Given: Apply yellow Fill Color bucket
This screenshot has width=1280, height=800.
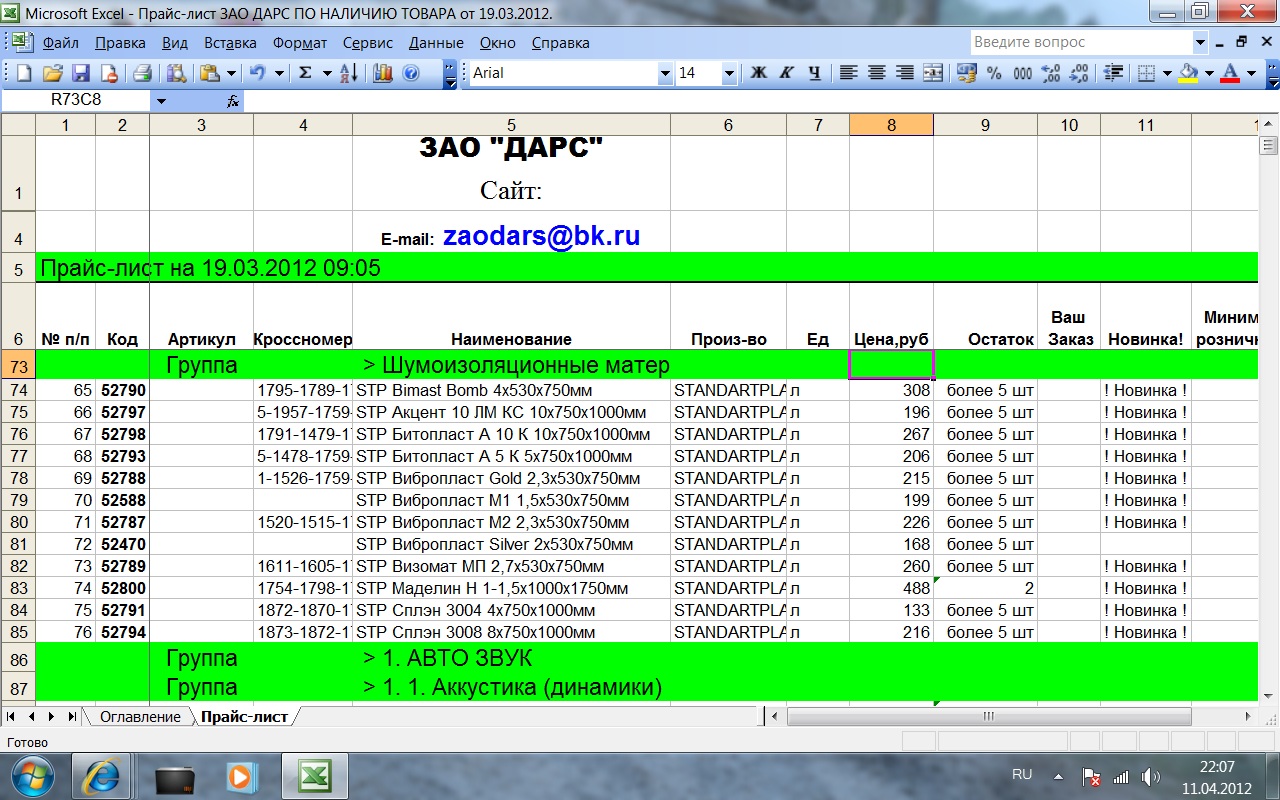Looking at the screenshot, I should click(x=1189, y=73).
